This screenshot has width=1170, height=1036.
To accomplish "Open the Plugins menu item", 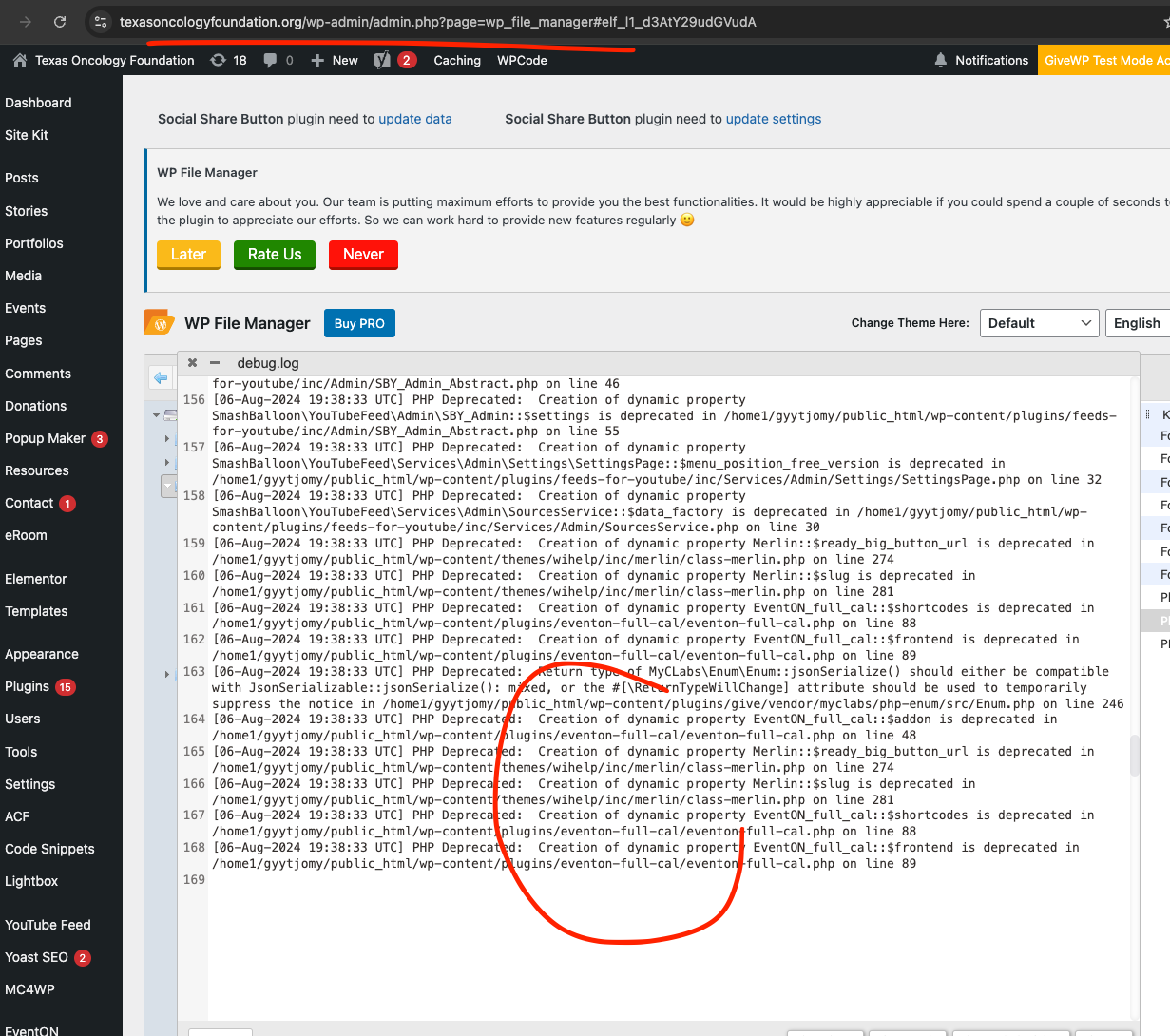I will point(28,686).
